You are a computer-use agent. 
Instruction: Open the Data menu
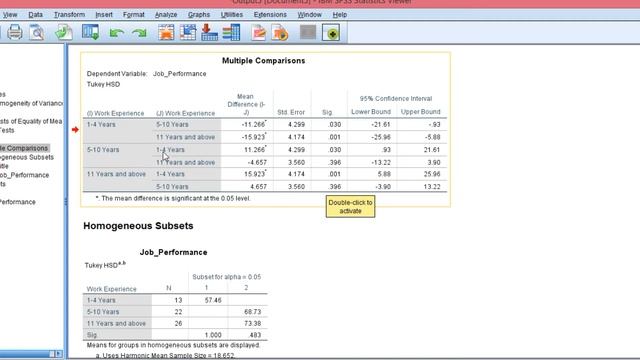(36, 14)
